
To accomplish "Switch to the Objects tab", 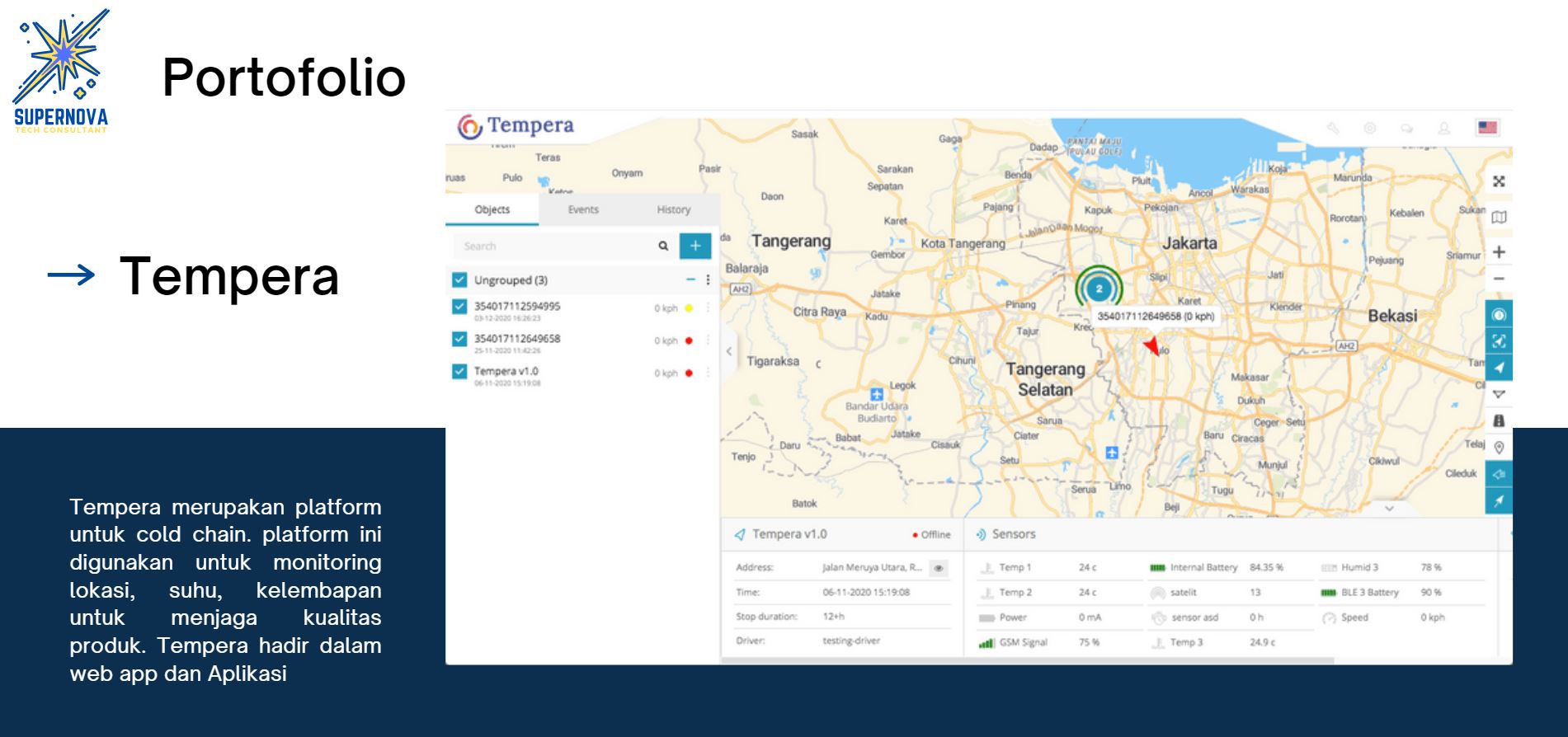I will 492,209.
